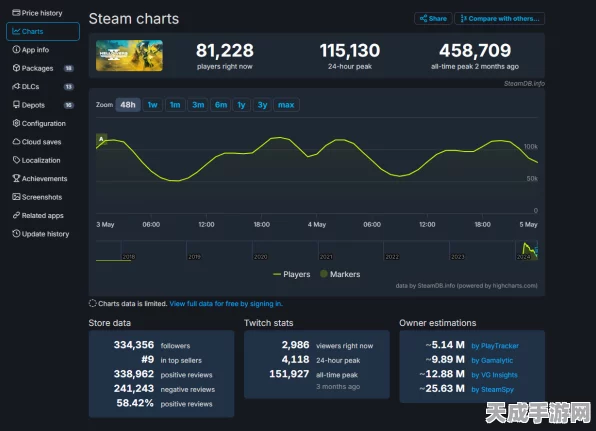Set chart zoom to 48h
Image resolution: width=596 pixels, height=431 pixels.
(128, 105)
